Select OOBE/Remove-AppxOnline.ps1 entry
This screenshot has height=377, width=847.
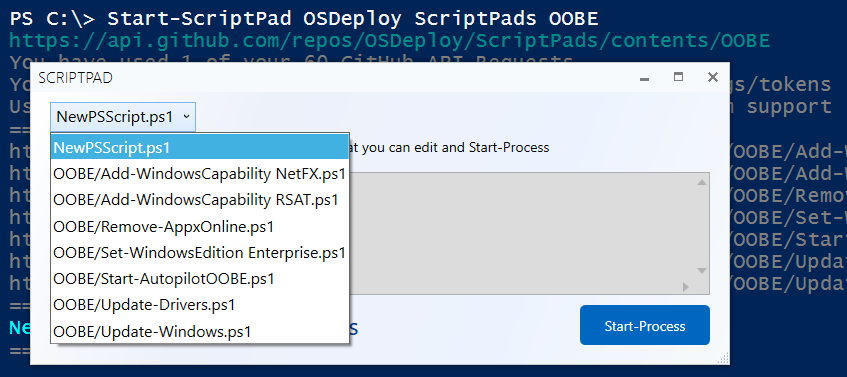(x=200, y=226)
